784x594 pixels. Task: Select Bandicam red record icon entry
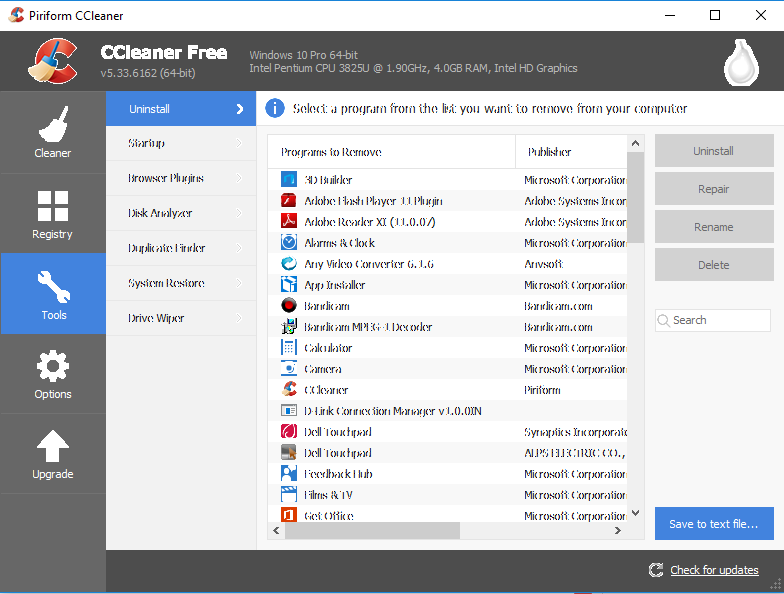pyautogui.click(x=288, y=306)
